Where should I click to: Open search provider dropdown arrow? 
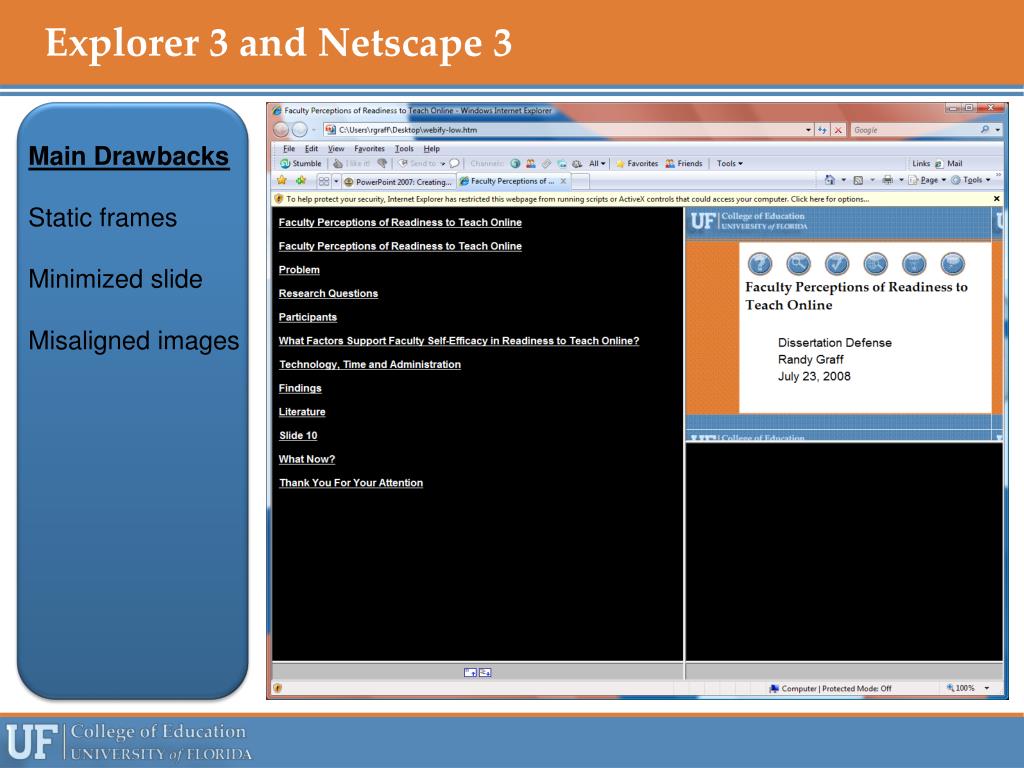(998, 130)
